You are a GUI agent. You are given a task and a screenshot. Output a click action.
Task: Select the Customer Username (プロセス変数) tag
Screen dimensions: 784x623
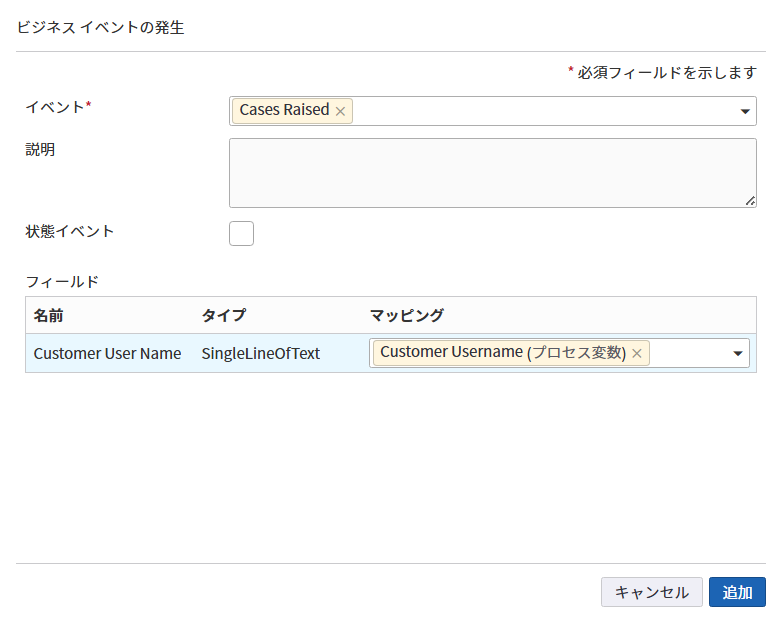[502, 353]
